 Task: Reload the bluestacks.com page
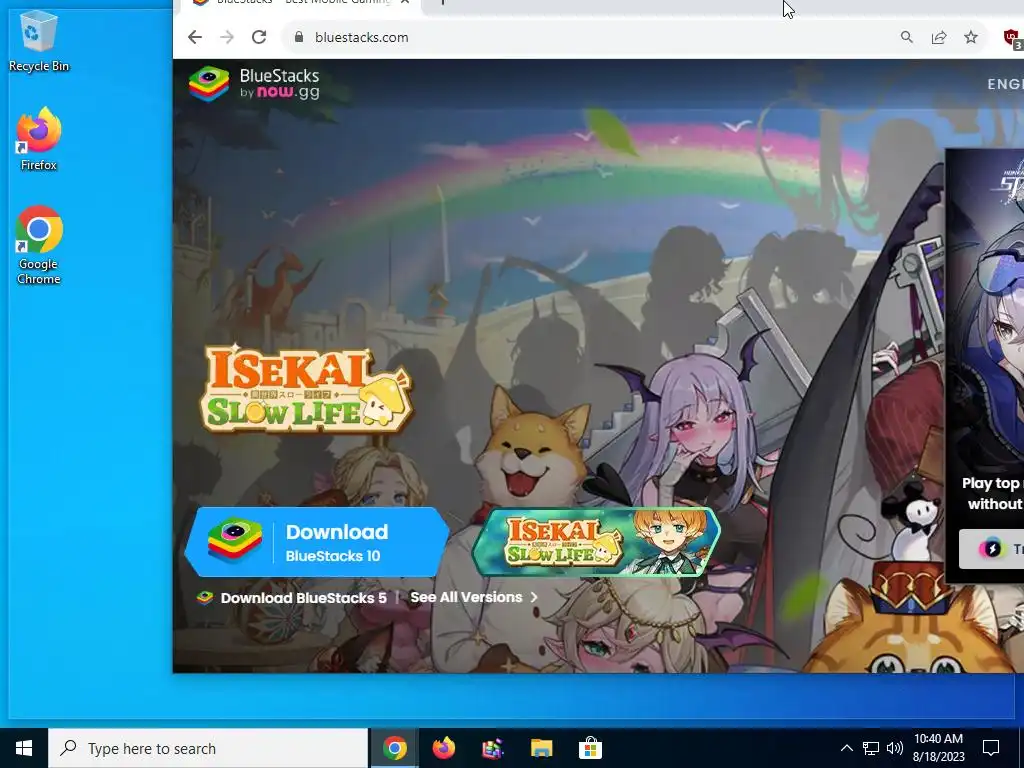[259, 37]
